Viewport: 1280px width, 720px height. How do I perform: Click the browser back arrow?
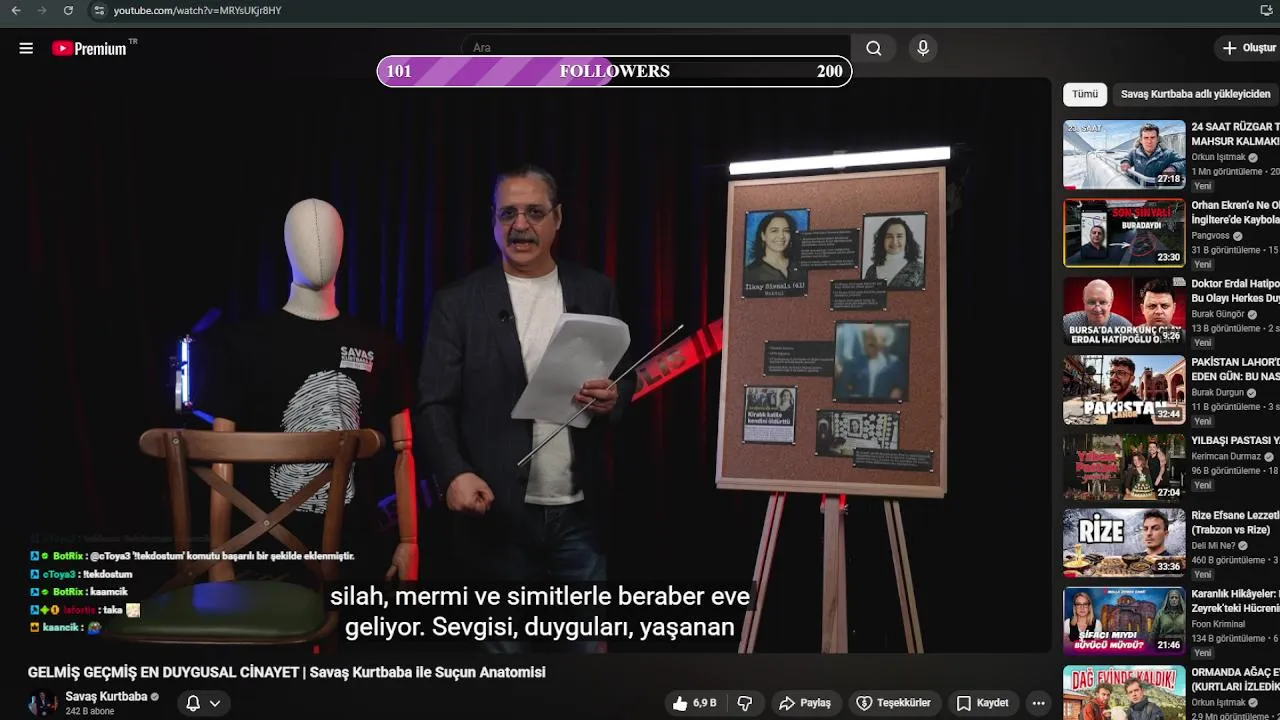tap(16, 10)
